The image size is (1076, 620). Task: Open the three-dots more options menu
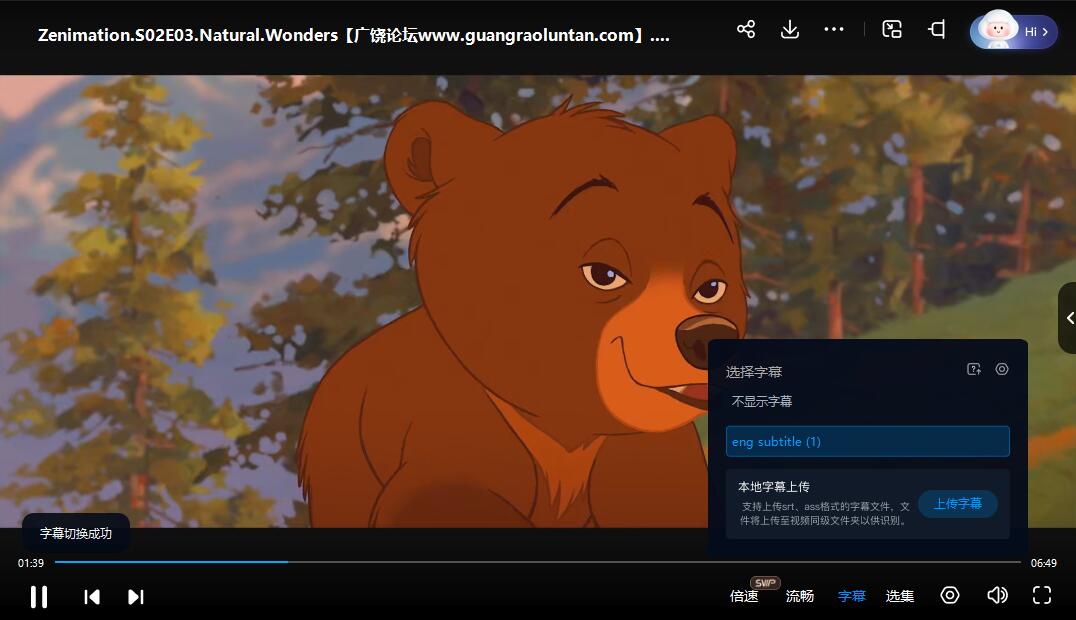point(834,30)
